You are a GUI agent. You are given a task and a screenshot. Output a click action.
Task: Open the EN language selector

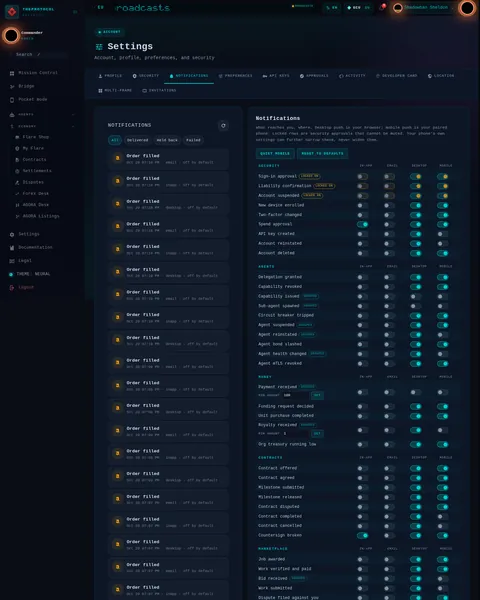[x=331, y=8]
